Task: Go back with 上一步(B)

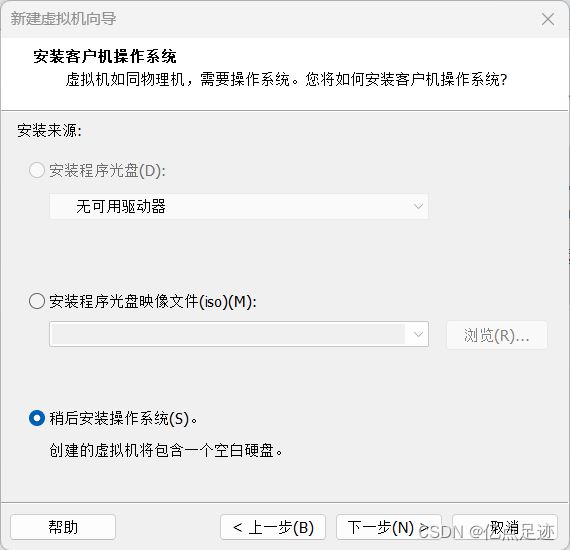Action: point(273,527)
